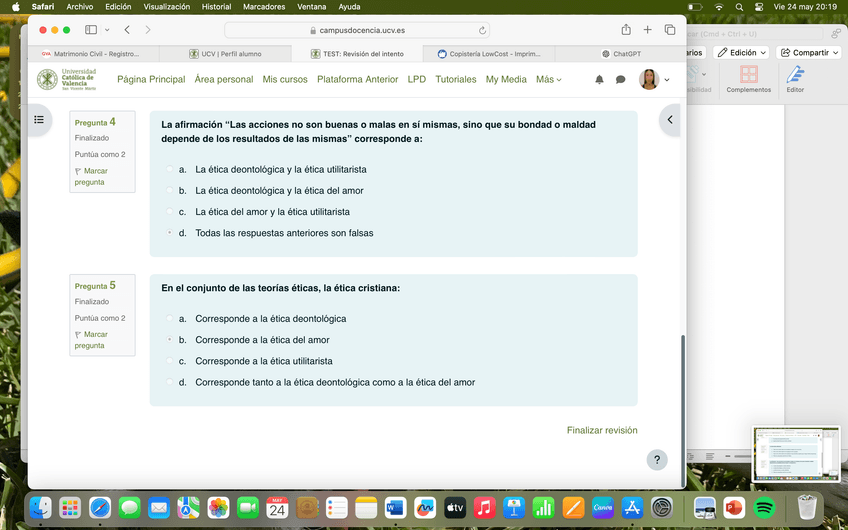The width and height of the screenshot is (848, 530).
Task: Open Canva from the Dock
Action: pos(602,508)
